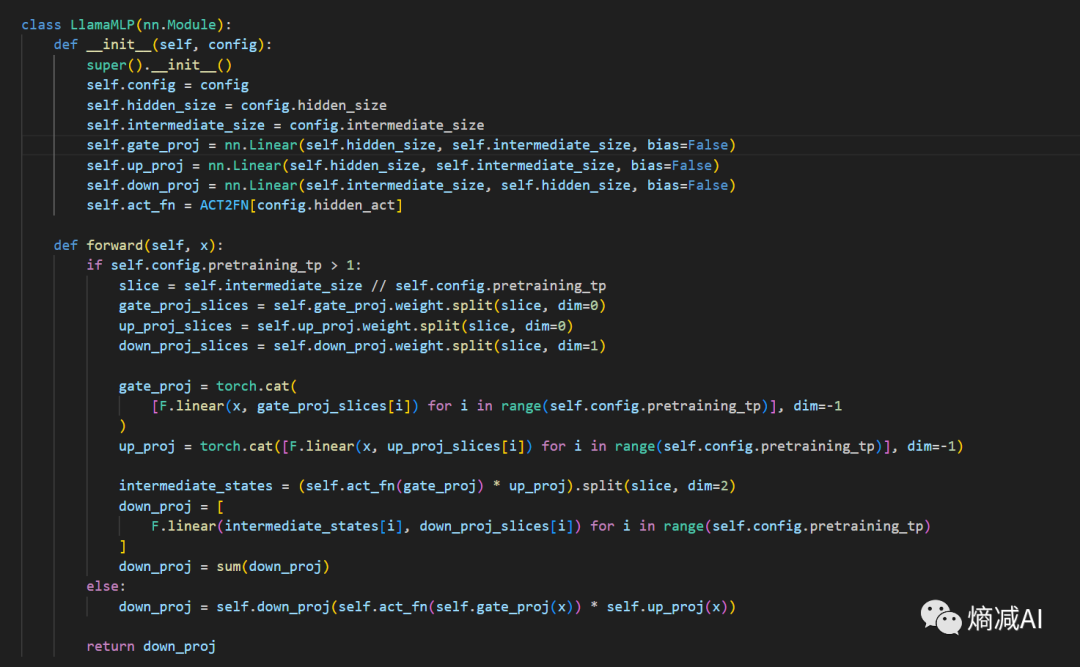Click the 'down_proj = [' line
The height and width of the screenshot is (667, 1080).
(172, 506)
